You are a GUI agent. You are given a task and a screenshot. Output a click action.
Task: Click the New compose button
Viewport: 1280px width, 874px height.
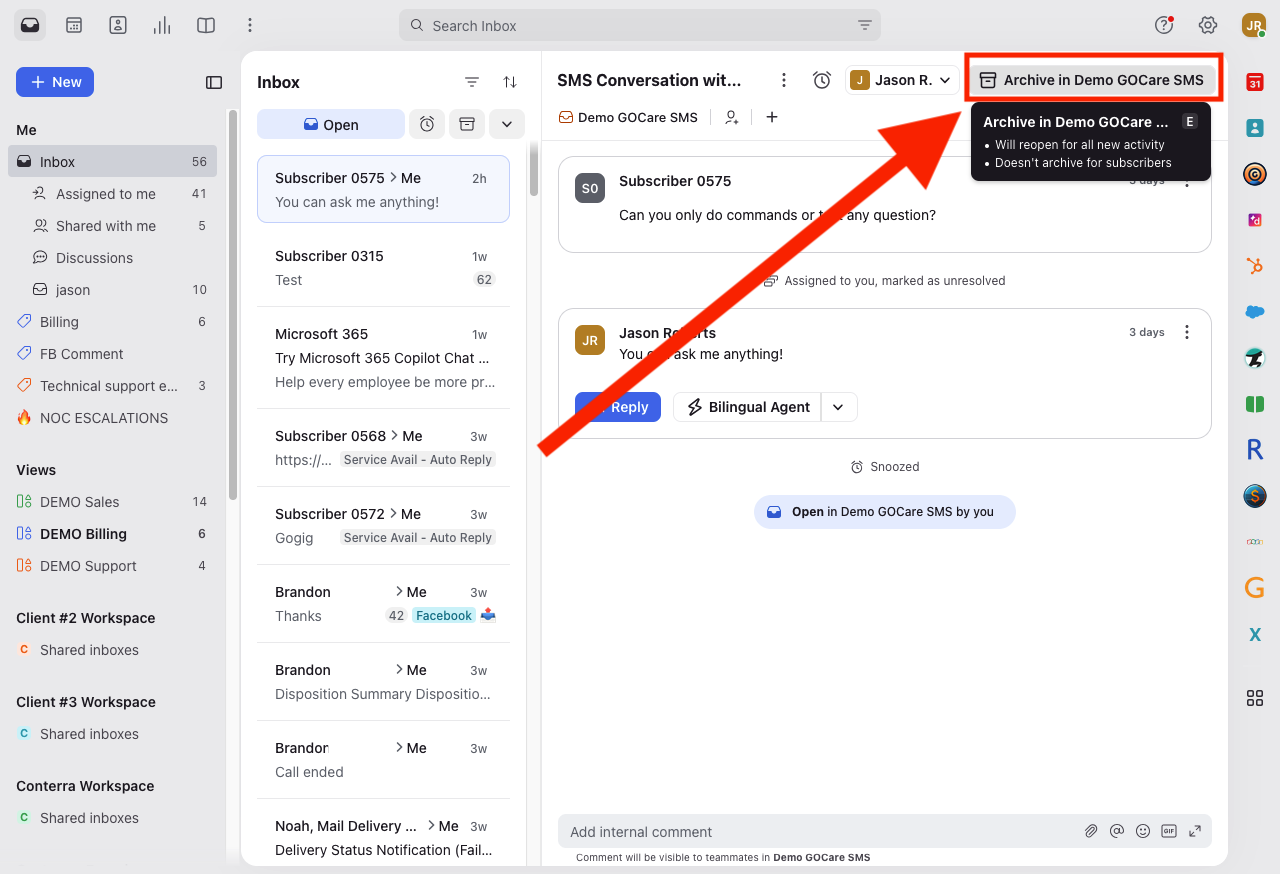(55, 82)
